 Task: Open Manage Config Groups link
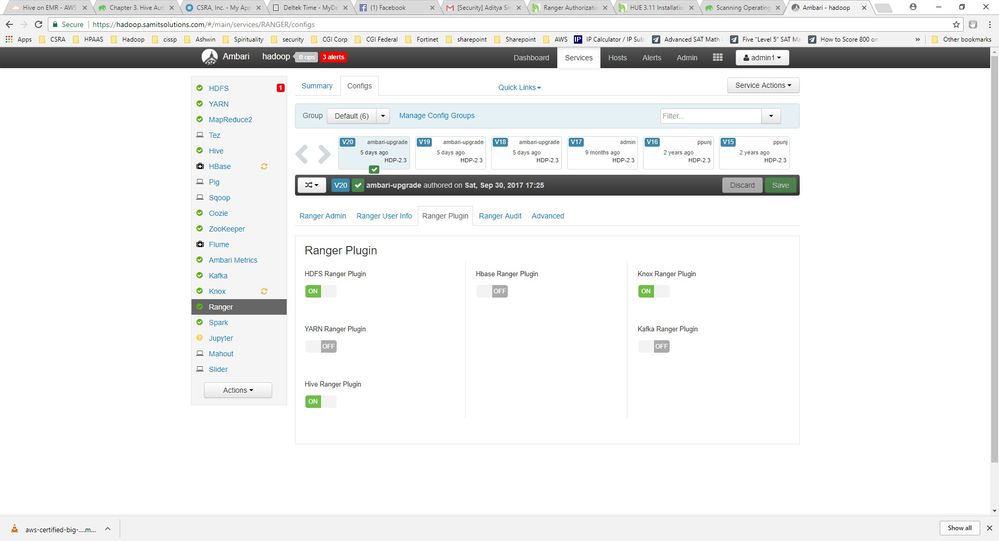[x=436, y=116]
